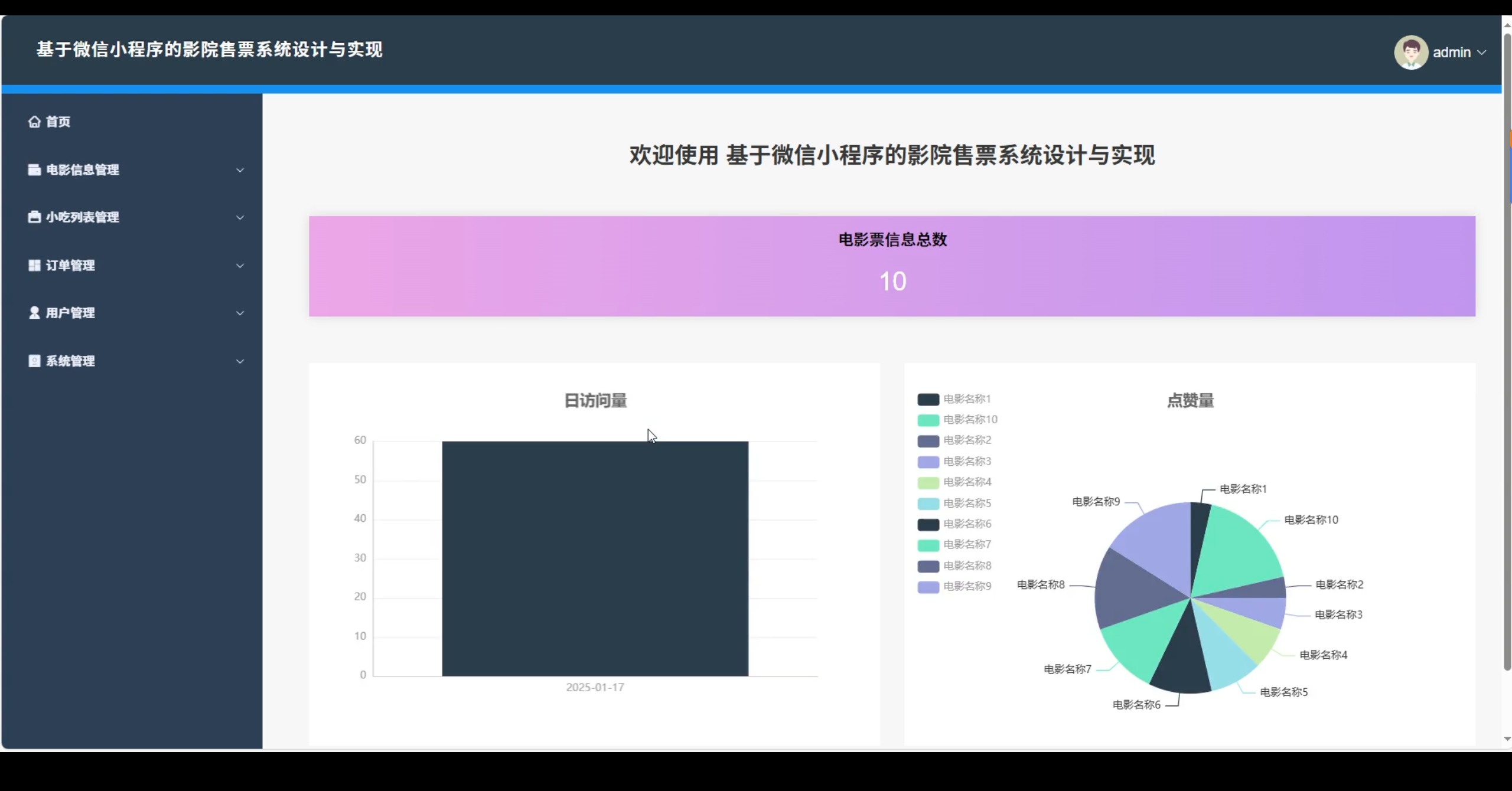Viewport: 1512px width, 791px height.
Task: Open the 用户管理 menu item
Action: coord(70,313)
